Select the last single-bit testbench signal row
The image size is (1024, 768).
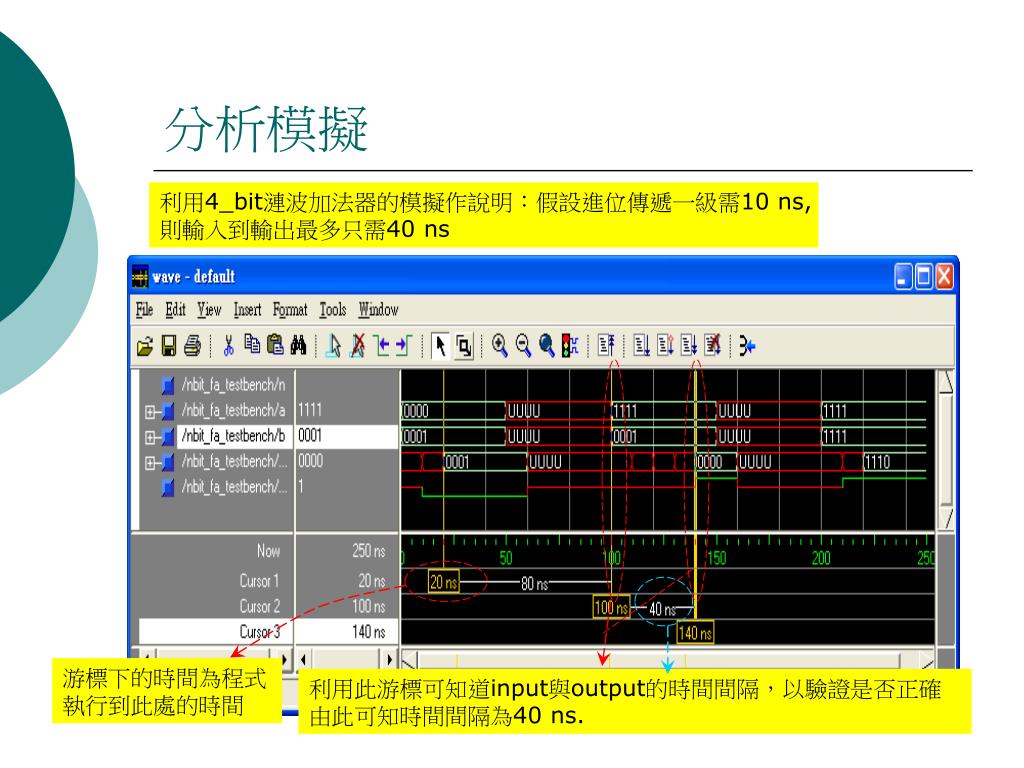click(x=234, y=487)
